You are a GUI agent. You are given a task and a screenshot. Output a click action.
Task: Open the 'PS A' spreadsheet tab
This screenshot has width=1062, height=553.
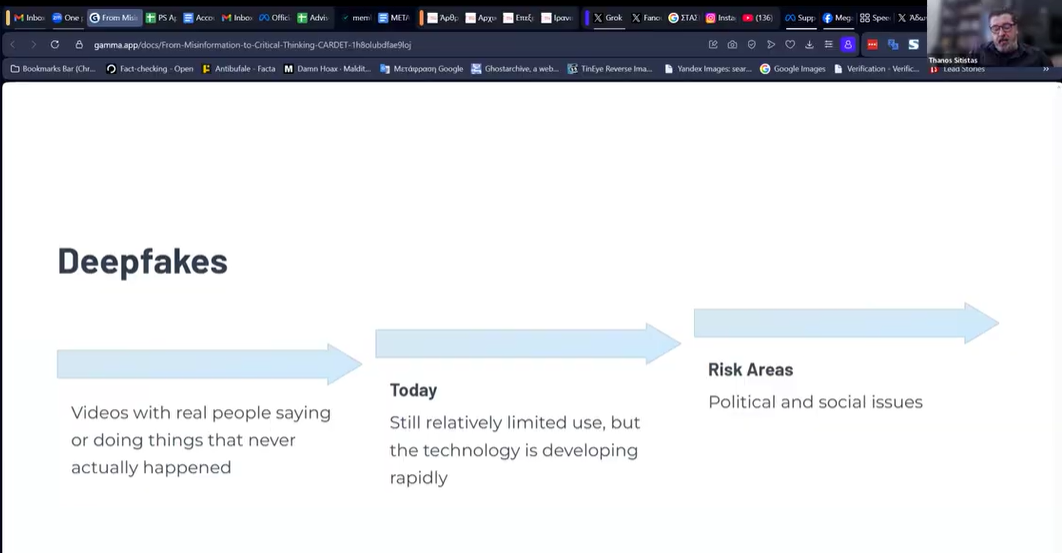[161, 18]
